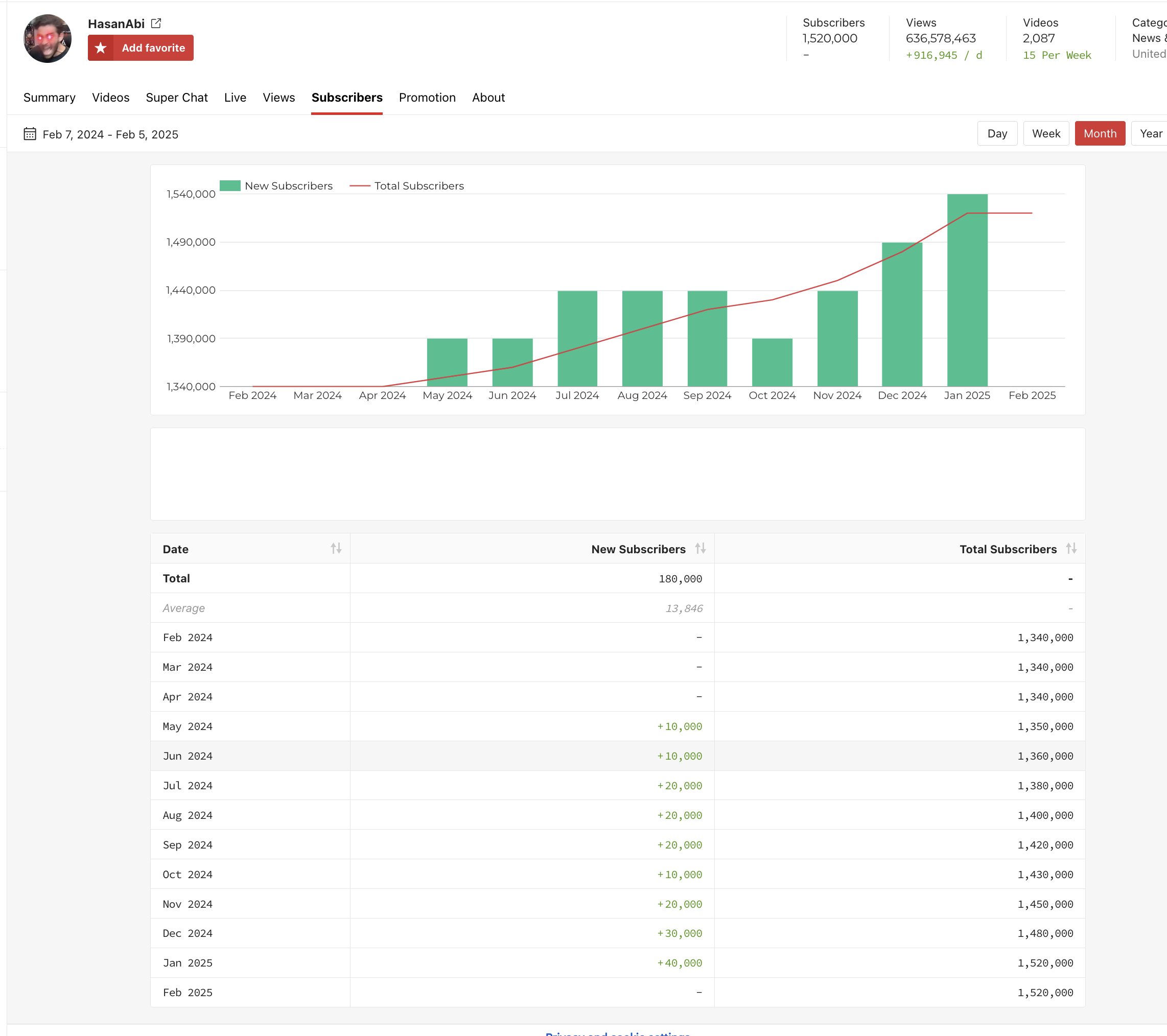
Task: Open the Feb 7, 2024 - Feb 5, 2025 range
Action: pyautogui.click(x=111, y=135)
